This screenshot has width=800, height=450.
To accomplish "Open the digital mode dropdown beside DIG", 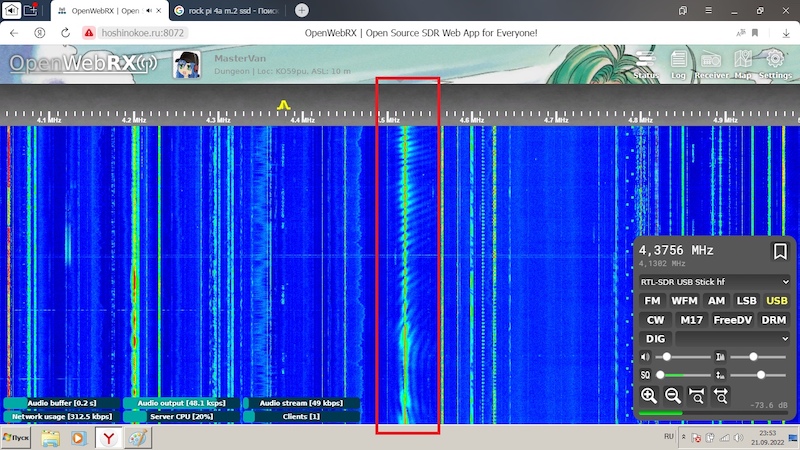I will click(x=732, y=339).
